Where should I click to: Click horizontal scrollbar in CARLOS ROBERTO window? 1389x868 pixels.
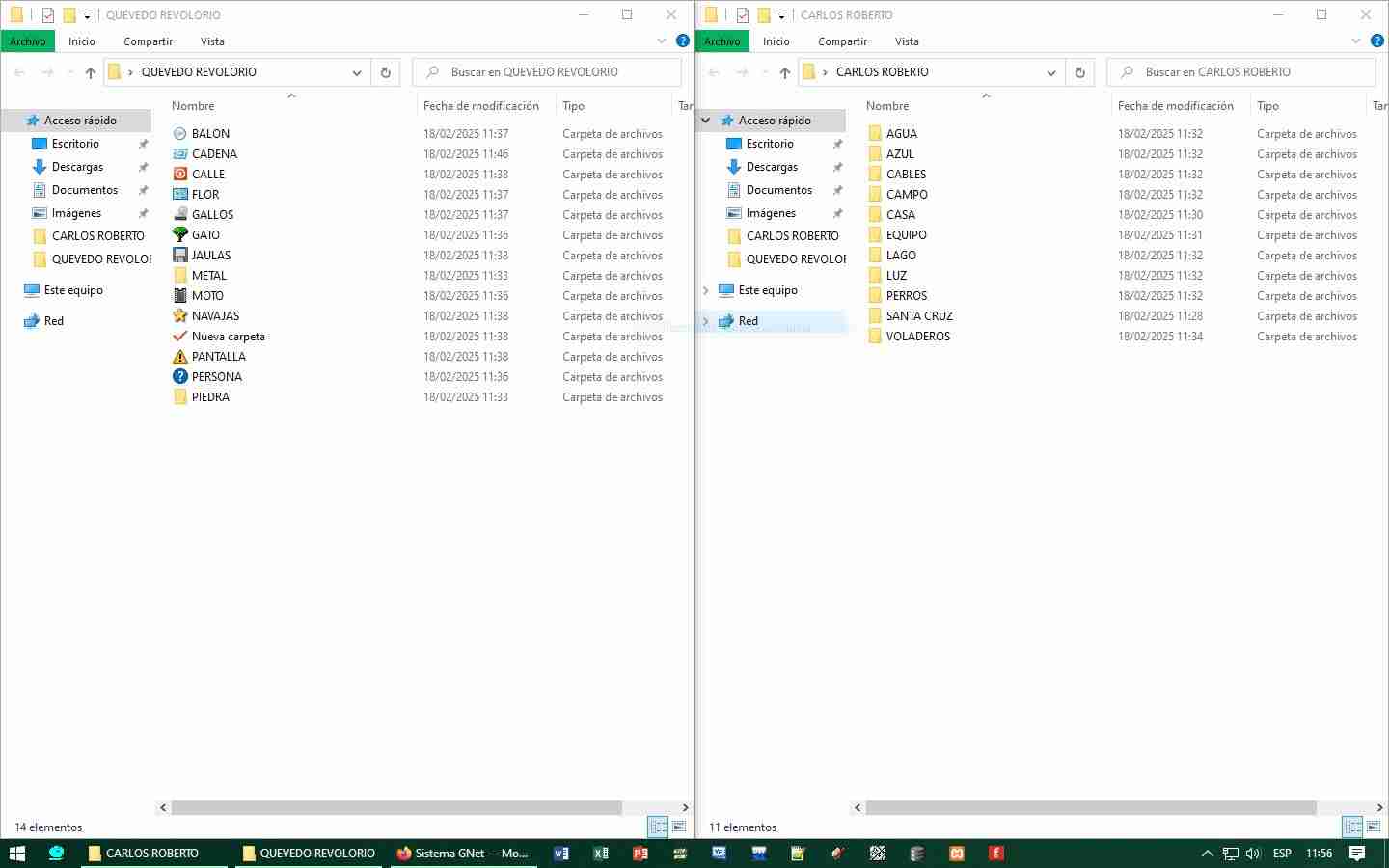point(1091,807)
